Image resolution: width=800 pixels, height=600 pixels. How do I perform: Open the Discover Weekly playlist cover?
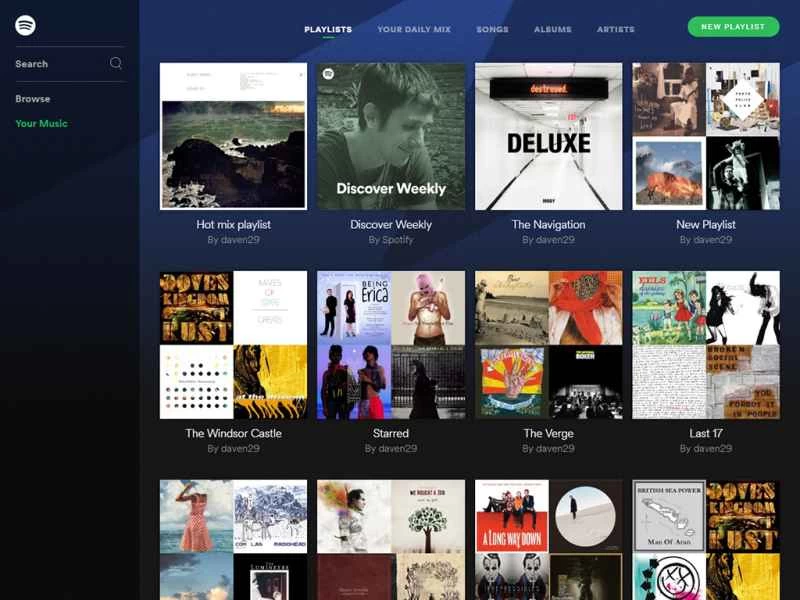[x=391, y=136]
